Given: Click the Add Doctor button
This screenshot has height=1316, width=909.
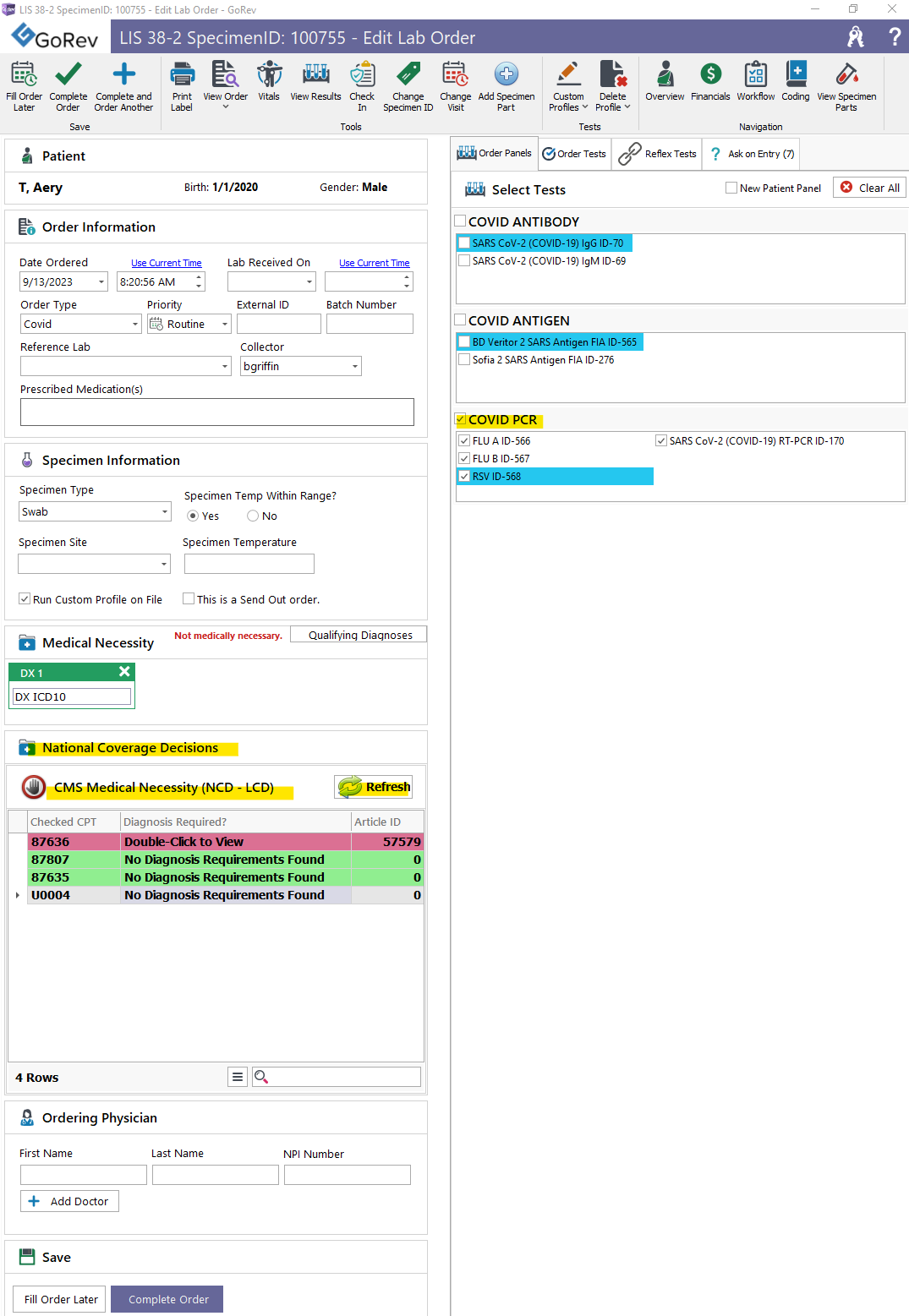Looking at the screenshot, I should click(69, 1201).
